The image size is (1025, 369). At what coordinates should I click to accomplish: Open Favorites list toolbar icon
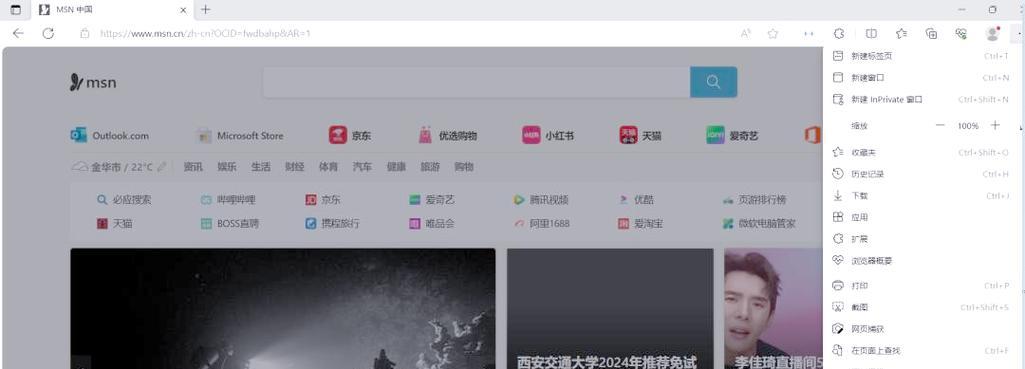[x=901, y=33]
